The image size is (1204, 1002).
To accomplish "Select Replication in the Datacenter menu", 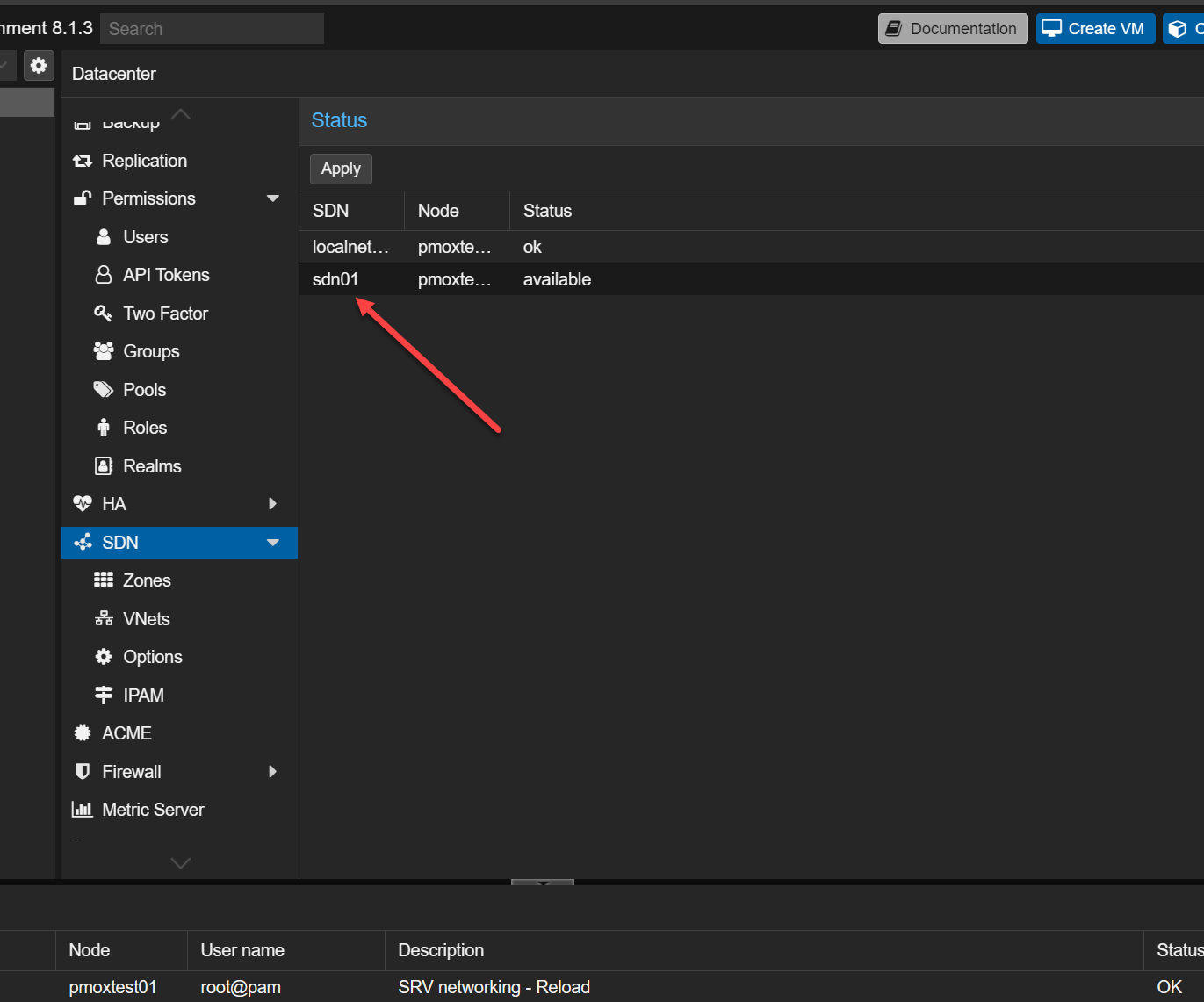I will pyautogui.click(x=144, y=161).
